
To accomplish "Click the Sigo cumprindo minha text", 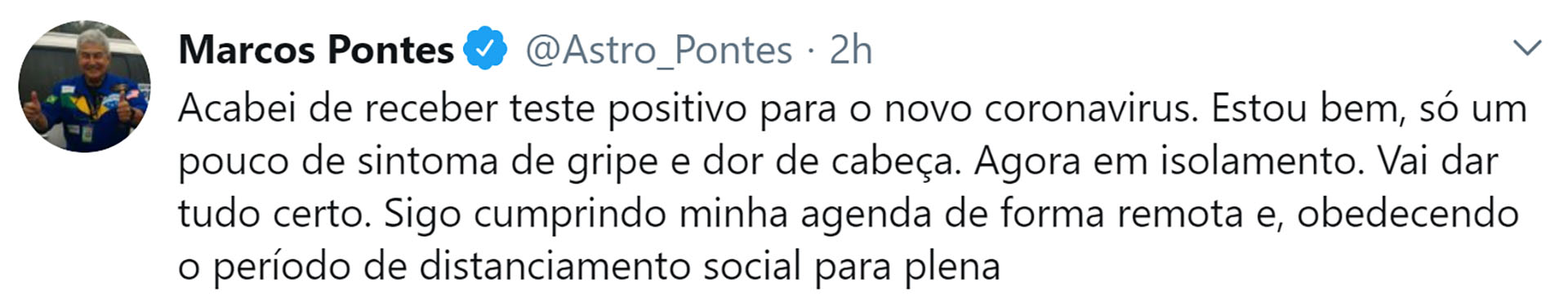I will point(586,215).
